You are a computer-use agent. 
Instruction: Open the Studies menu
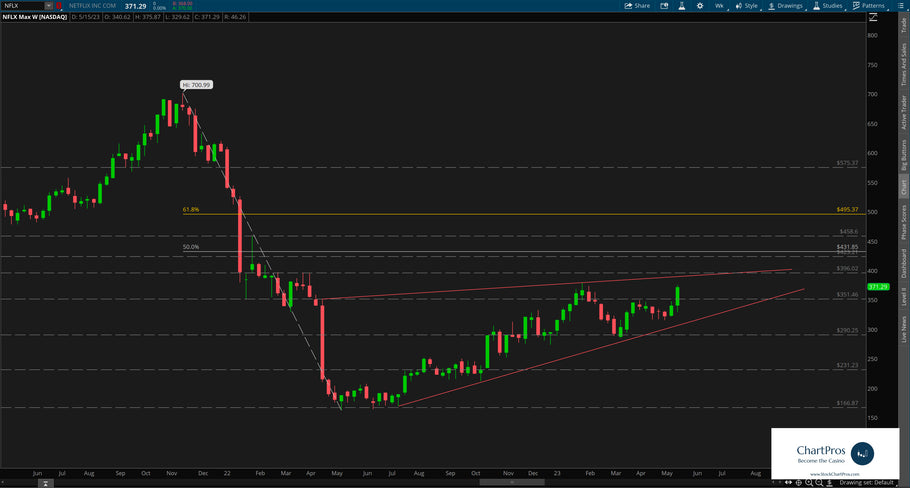(x=828, y=6)
